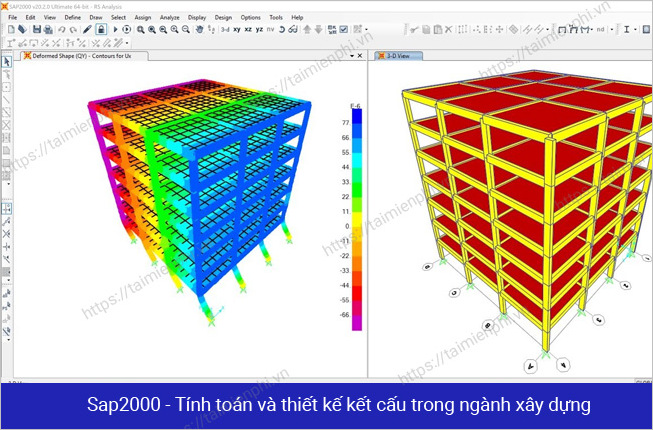Toggle the Set Display Options checkbox icon

tap(344, 29)
